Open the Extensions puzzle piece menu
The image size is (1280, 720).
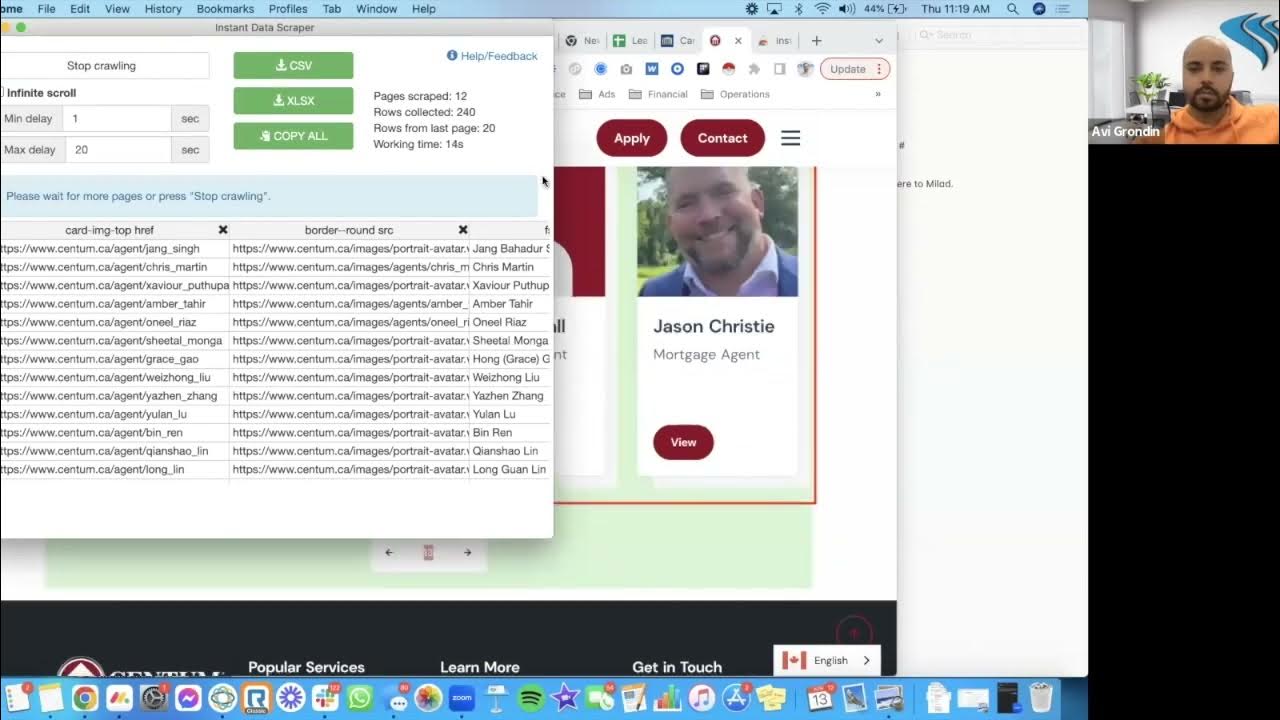point(754,69)
